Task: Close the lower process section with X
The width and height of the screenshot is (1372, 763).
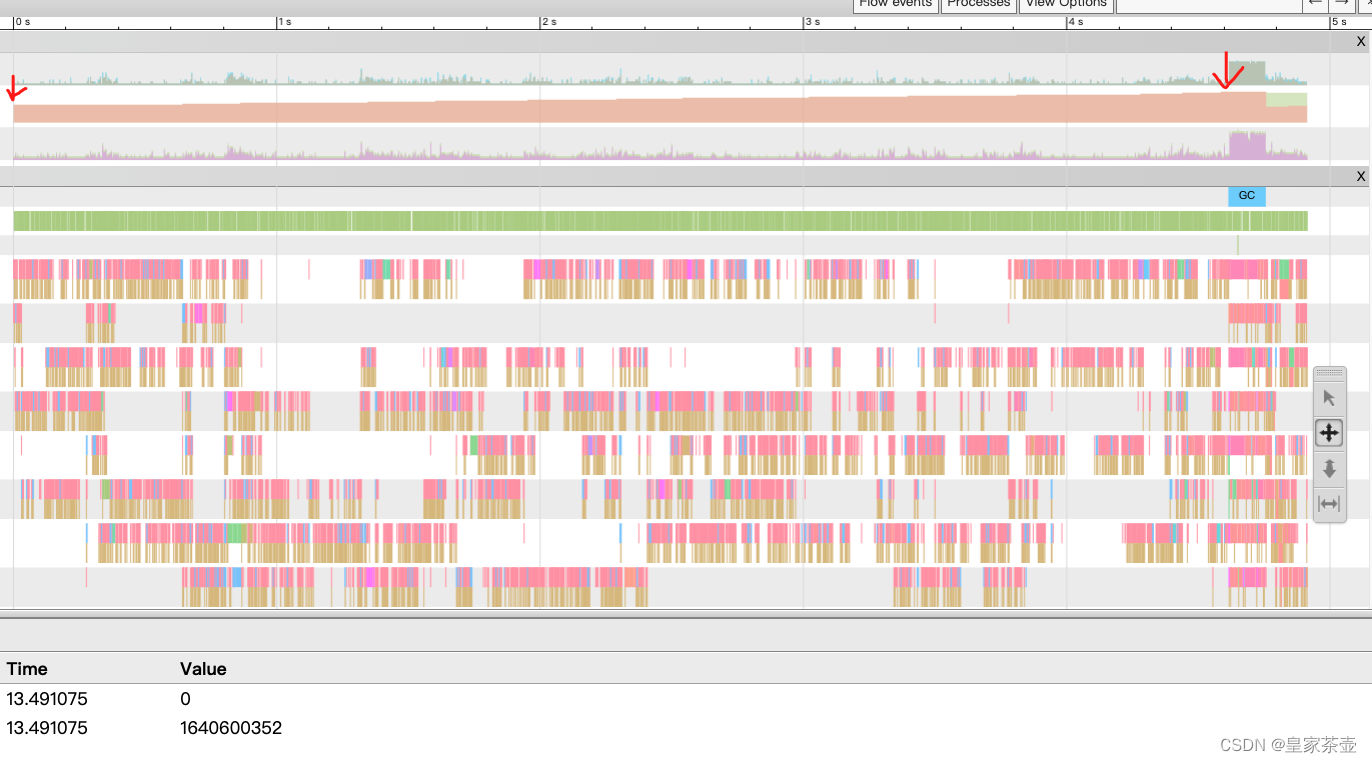Action: point(1360,176)
